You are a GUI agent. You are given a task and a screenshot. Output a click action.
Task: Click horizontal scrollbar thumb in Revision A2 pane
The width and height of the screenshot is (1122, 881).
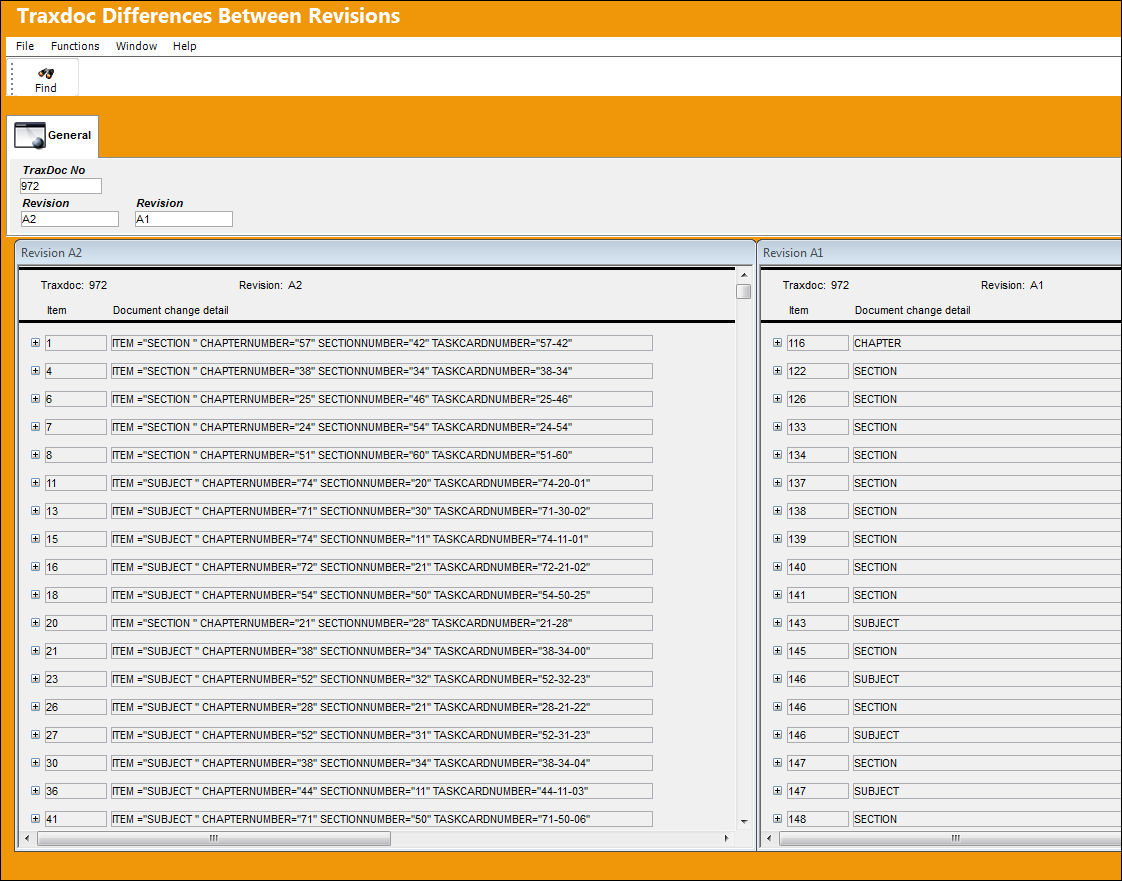coord(213,838)
